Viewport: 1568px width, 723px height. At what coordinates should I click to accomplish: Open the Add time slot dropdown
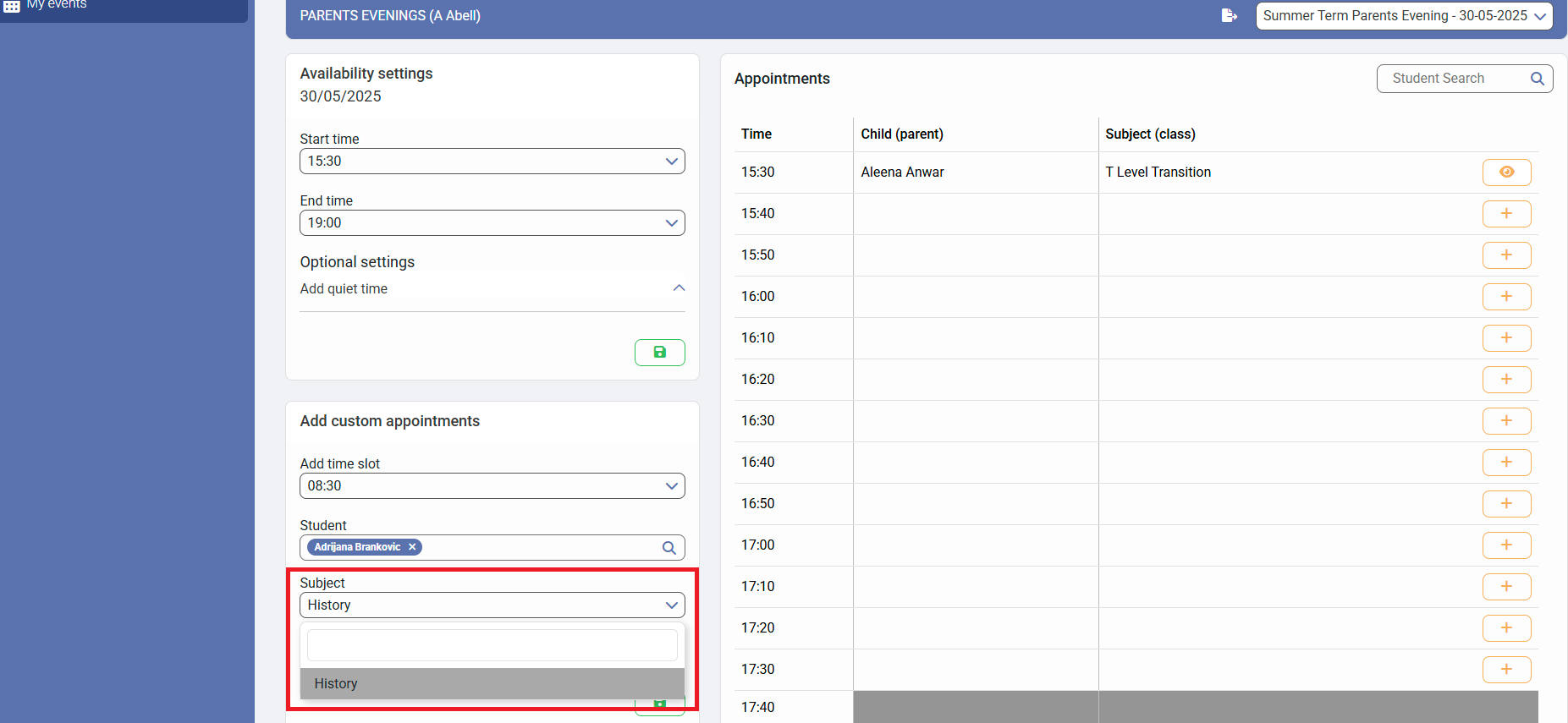coord(492,486)
